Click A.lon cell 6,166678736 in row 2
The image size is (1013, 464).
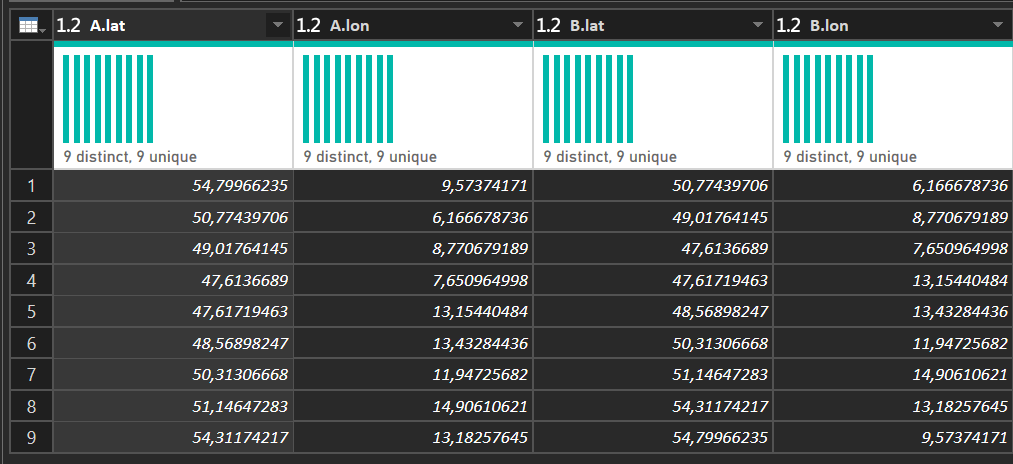point(413,218)
